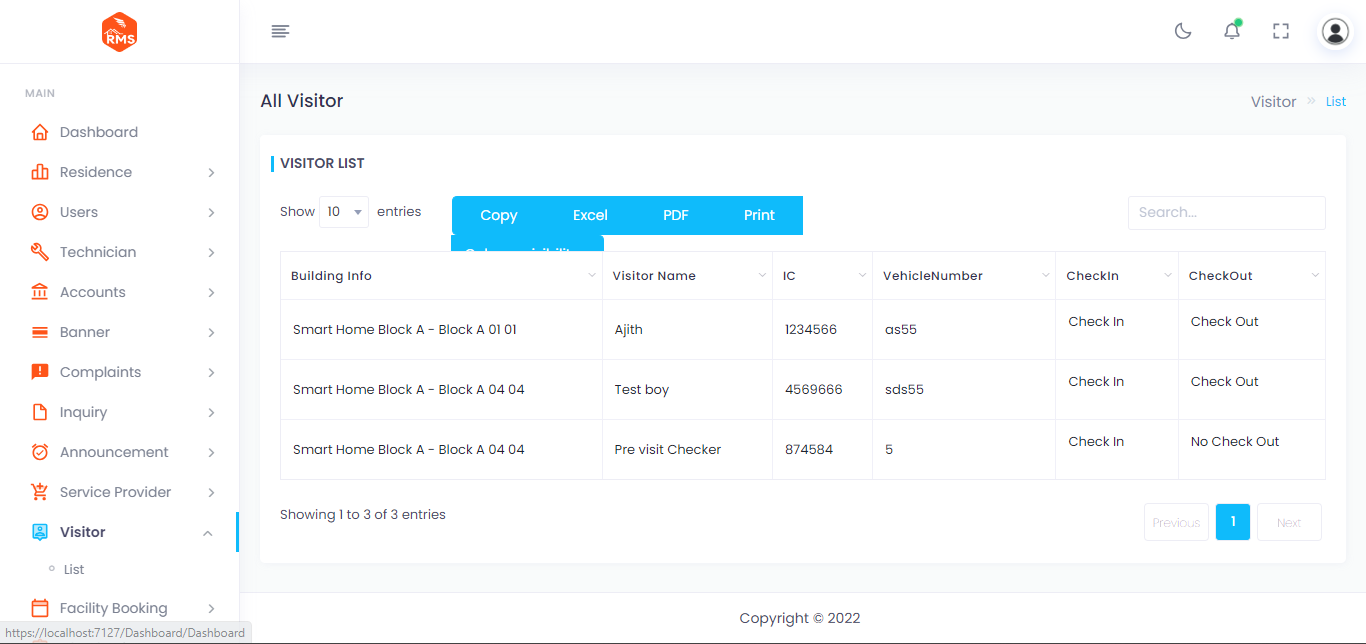Expand the Accounts submenu chevron
The width and height of the screenshot is (1366, 644).
(x=211, y=292)
